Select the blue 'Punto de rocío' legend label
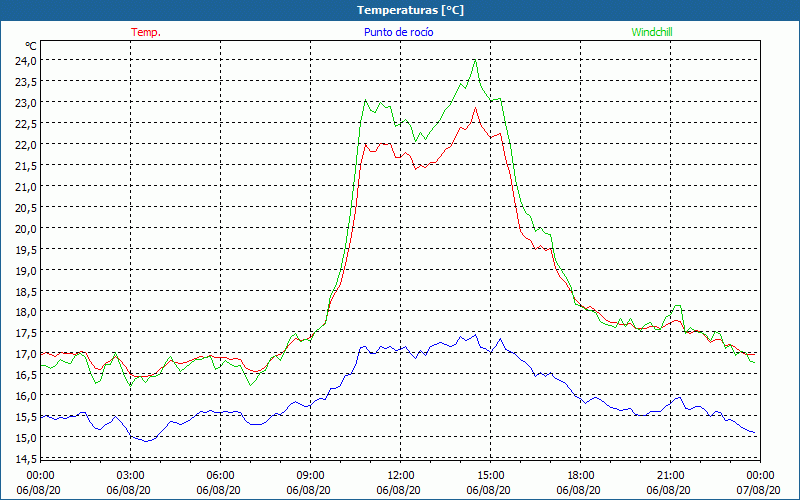 pyautogui.click(x=398, y=32)
